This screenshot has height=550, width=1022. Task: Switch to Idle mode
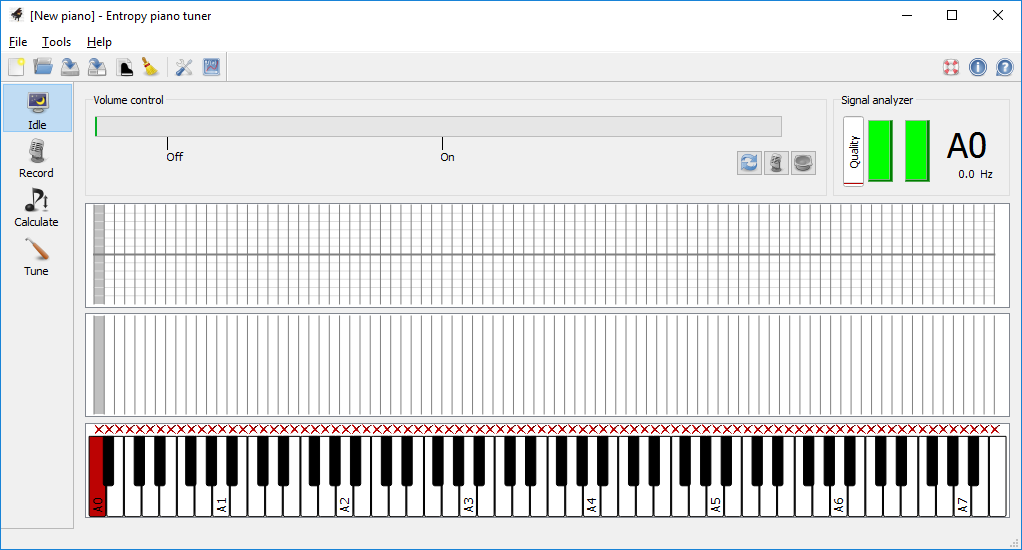(37, 108)
